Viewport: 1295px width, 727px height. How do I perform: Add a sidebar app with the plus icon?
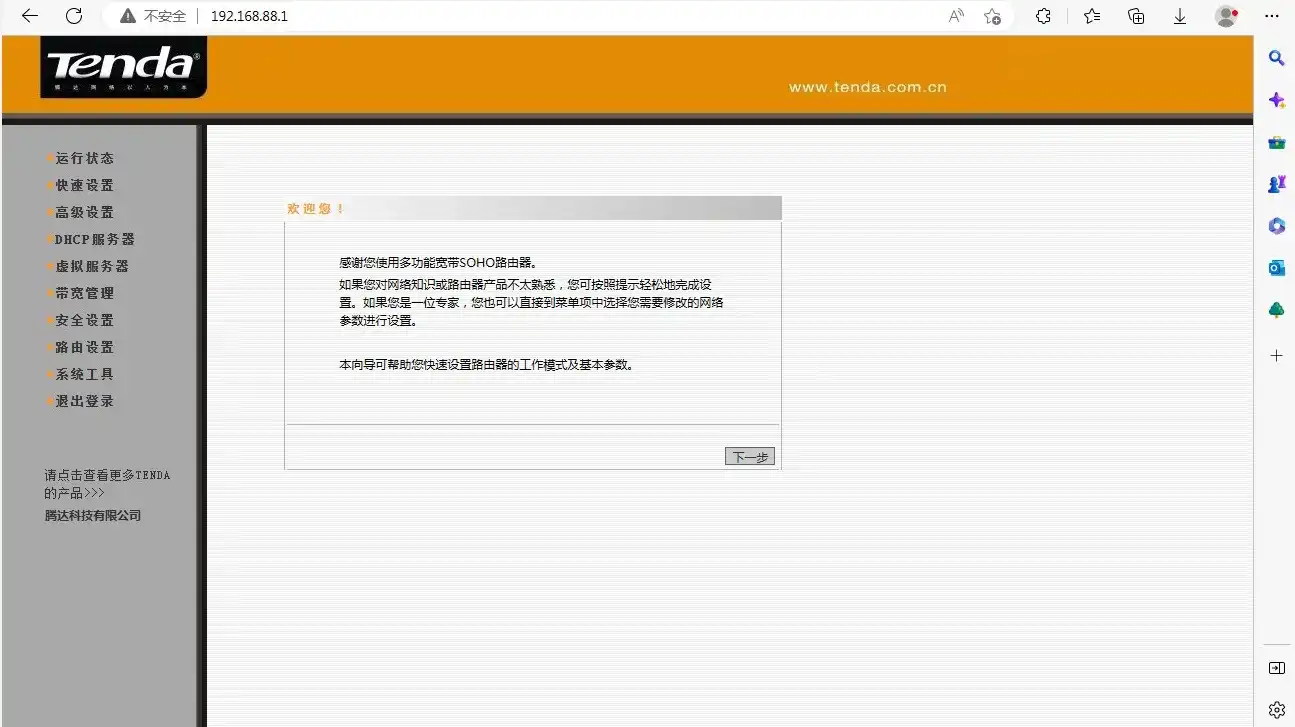tap(1277, 355)
